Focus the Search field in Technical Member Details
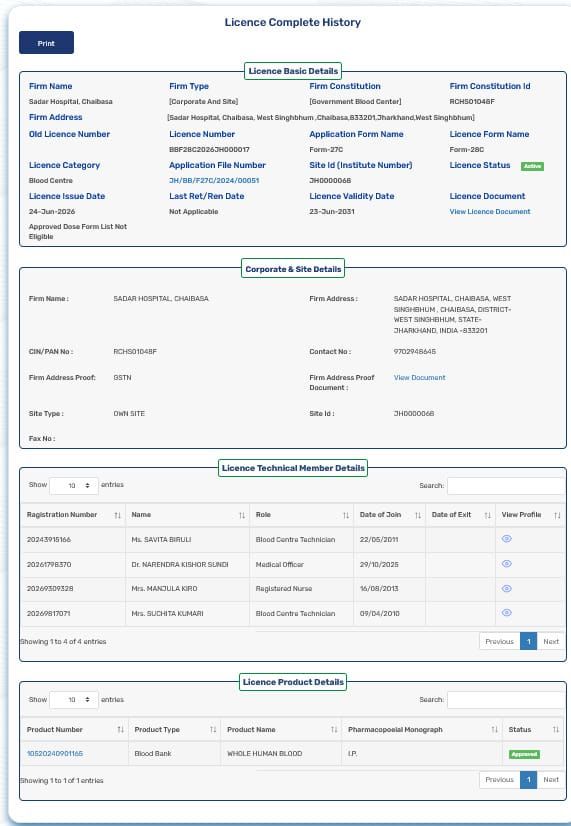571x826 pixels. coord(506,486)
